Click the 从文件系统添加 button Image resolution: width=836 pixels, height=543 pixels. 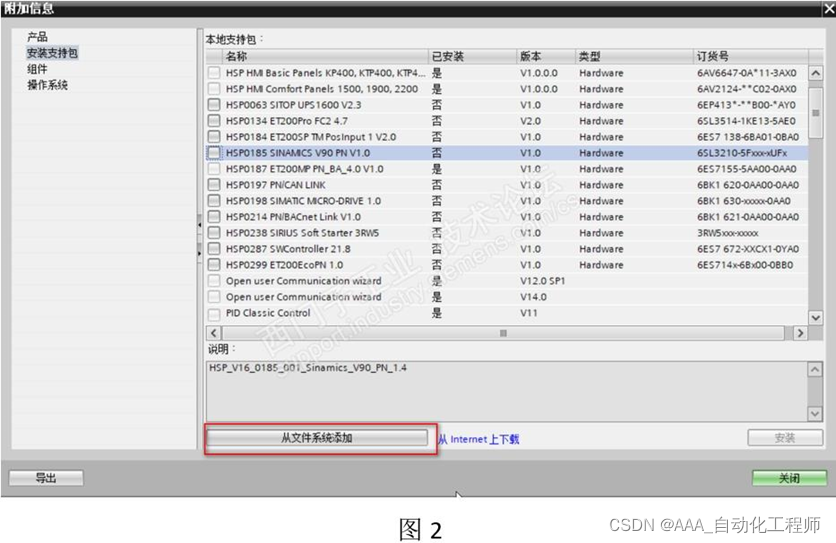point(317,438)
